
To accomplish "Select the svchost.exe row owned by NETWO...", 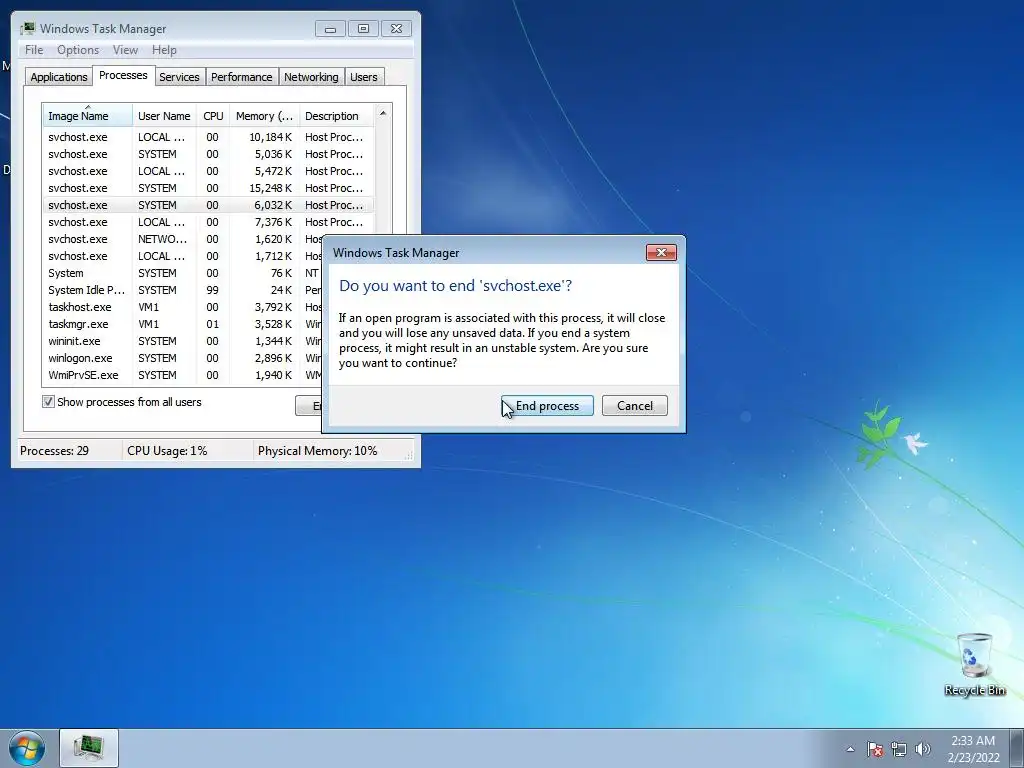I will click(x=183, y=239).
